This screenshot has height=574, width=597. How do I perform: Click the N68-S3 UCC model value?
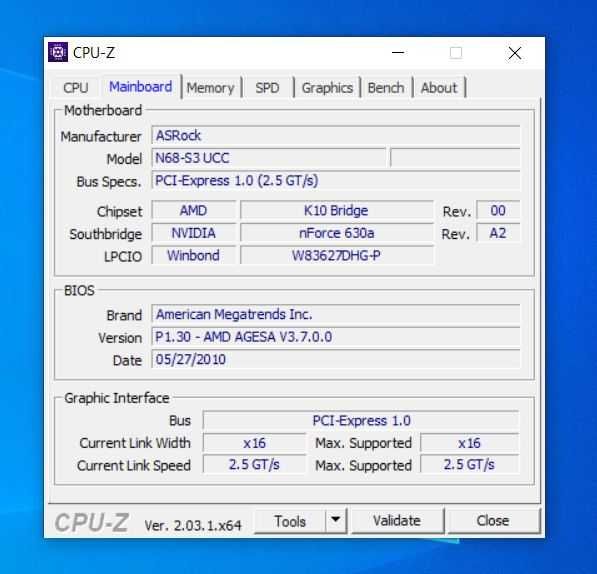tap(268, 158)
